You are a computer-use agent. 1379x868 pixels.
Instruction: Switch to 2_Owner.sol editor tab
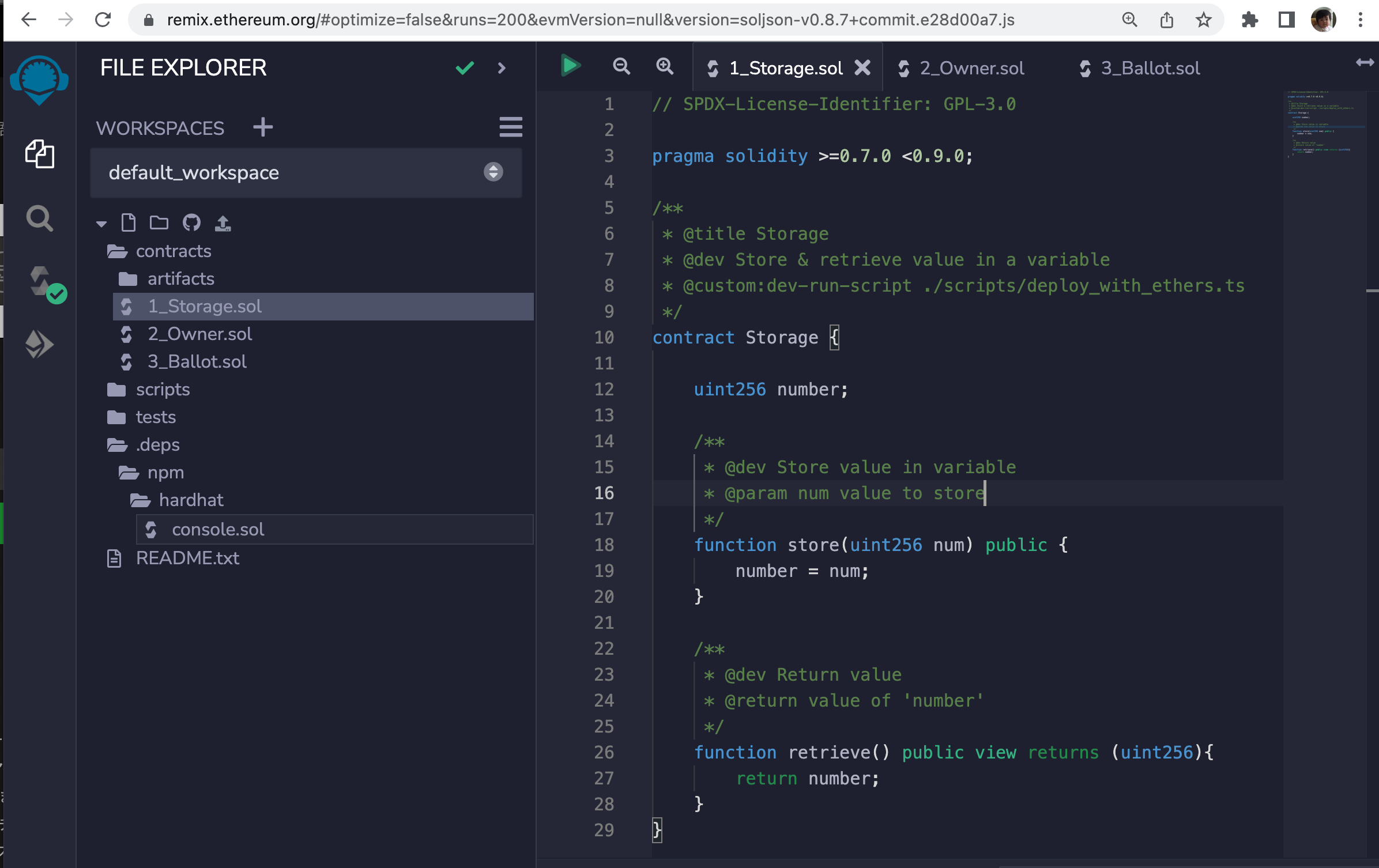[x=961, y=69]
